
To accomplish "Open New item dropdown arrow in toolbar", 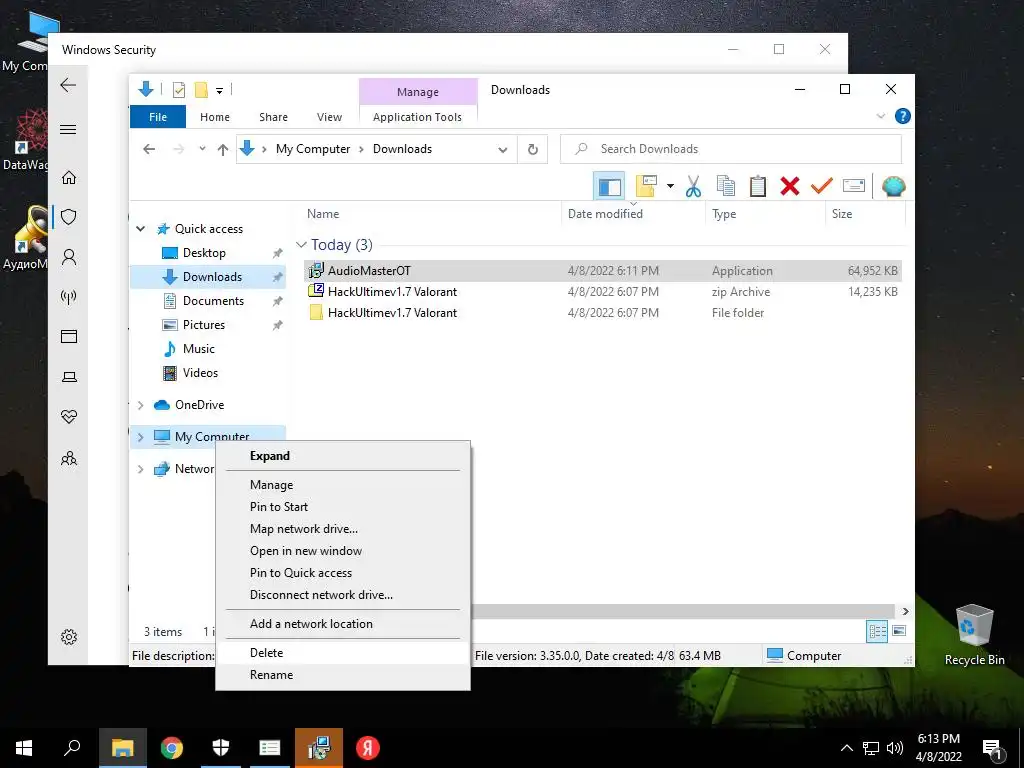I will click(x=670, y=187).
